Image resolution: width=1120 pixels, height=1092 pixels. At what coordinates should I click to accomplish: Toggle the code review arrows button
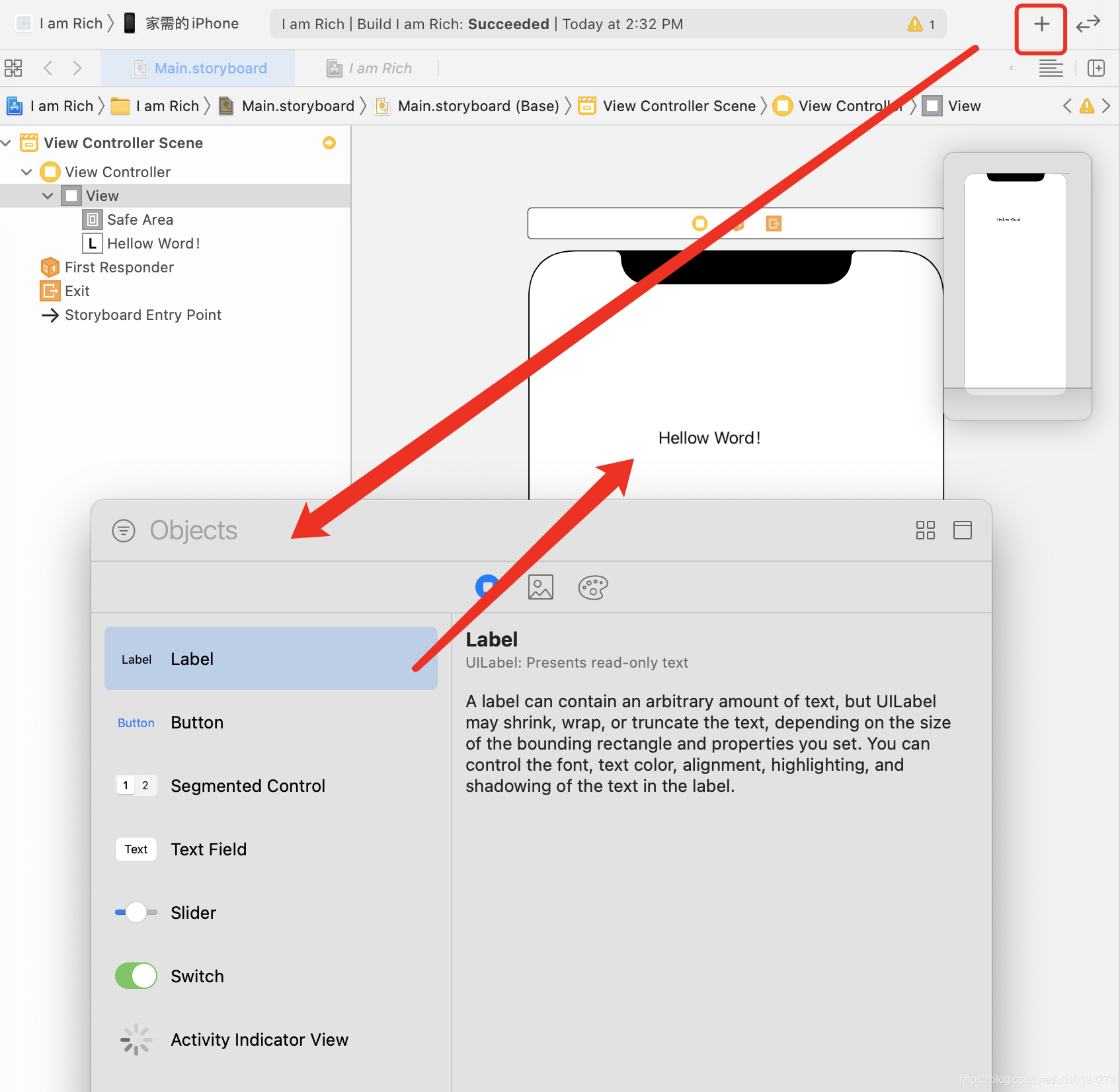(1088, 24)
